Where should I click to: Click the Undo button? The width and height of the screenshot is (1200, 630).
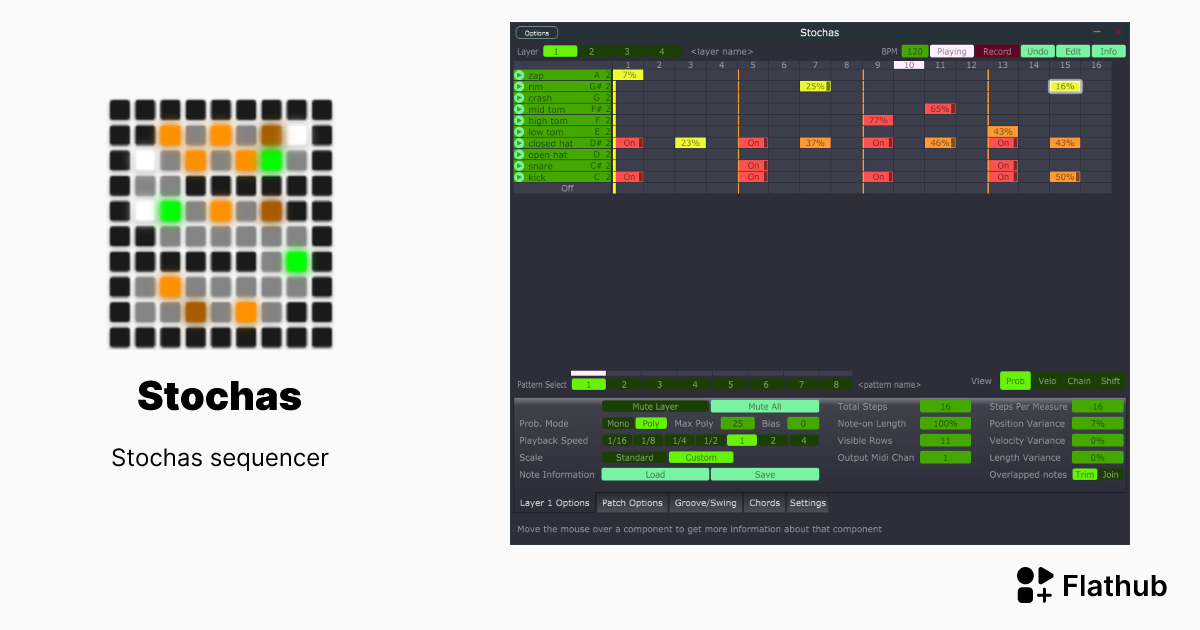1037,51
